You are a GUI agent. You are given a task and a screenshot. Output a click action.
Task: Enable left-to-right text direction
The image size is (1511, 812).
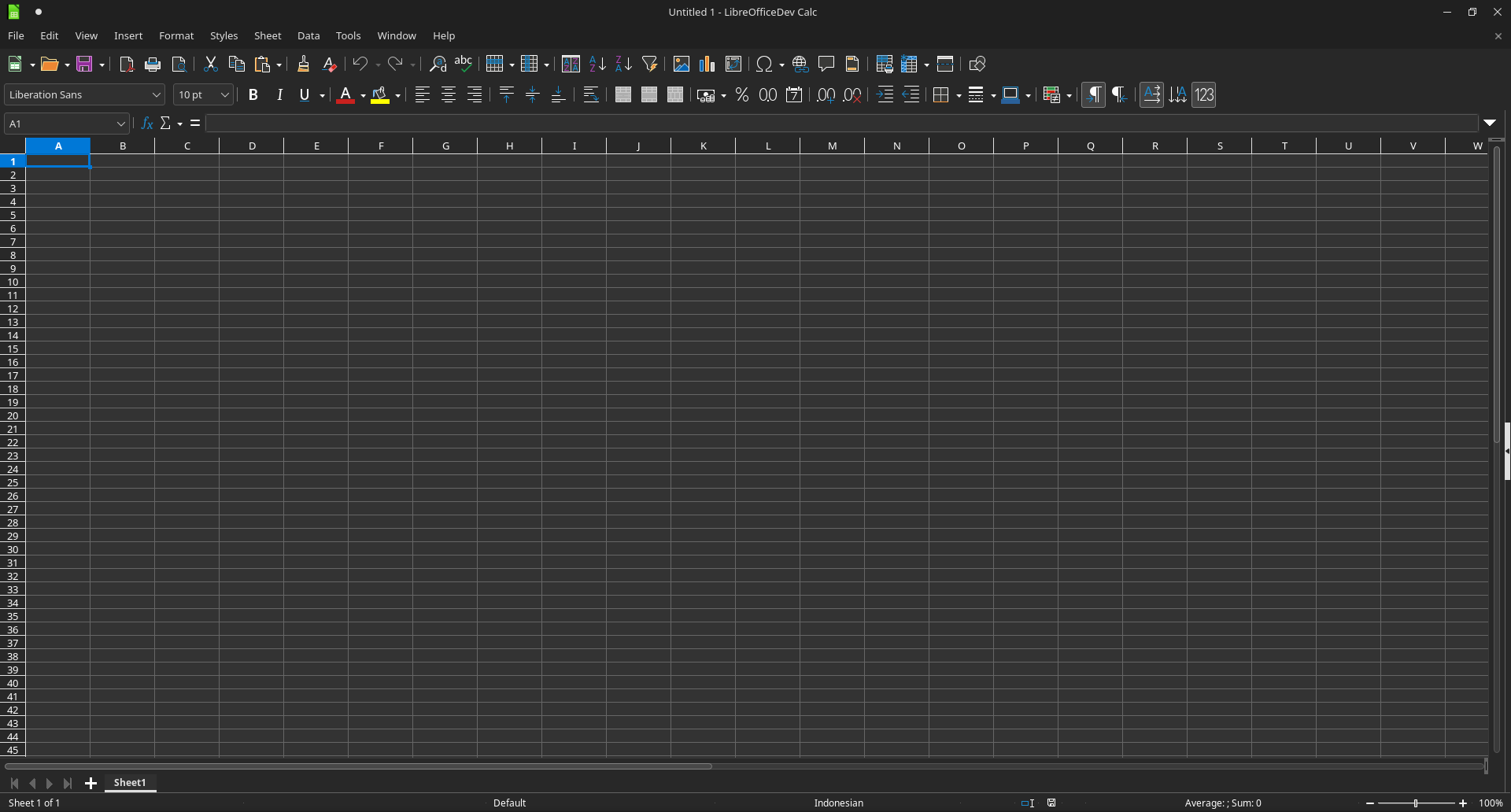point(1093,95)
